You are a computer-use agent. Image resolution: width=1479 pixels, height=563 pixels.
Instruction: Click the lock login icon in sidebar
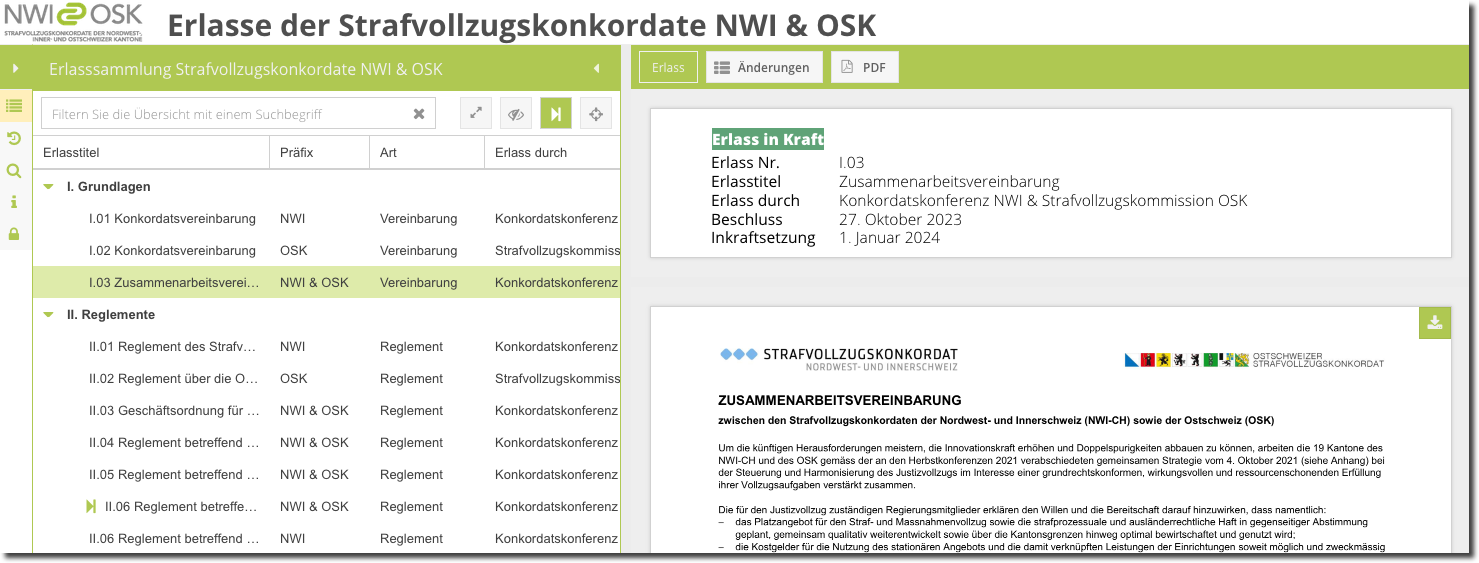tap(14, 234)
